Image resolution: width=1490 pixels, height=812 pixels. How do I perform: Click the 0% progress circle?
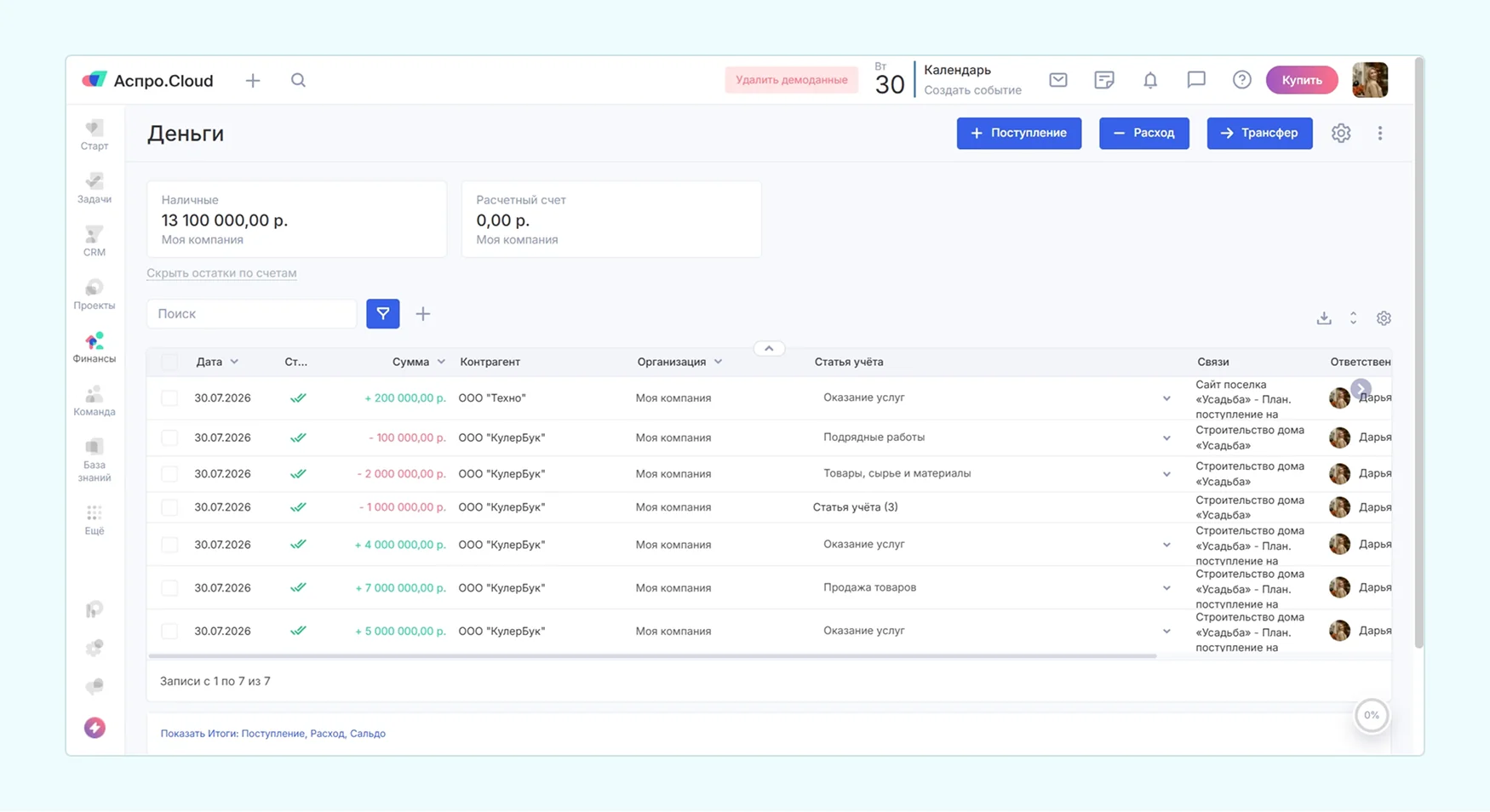point(1372,716)
